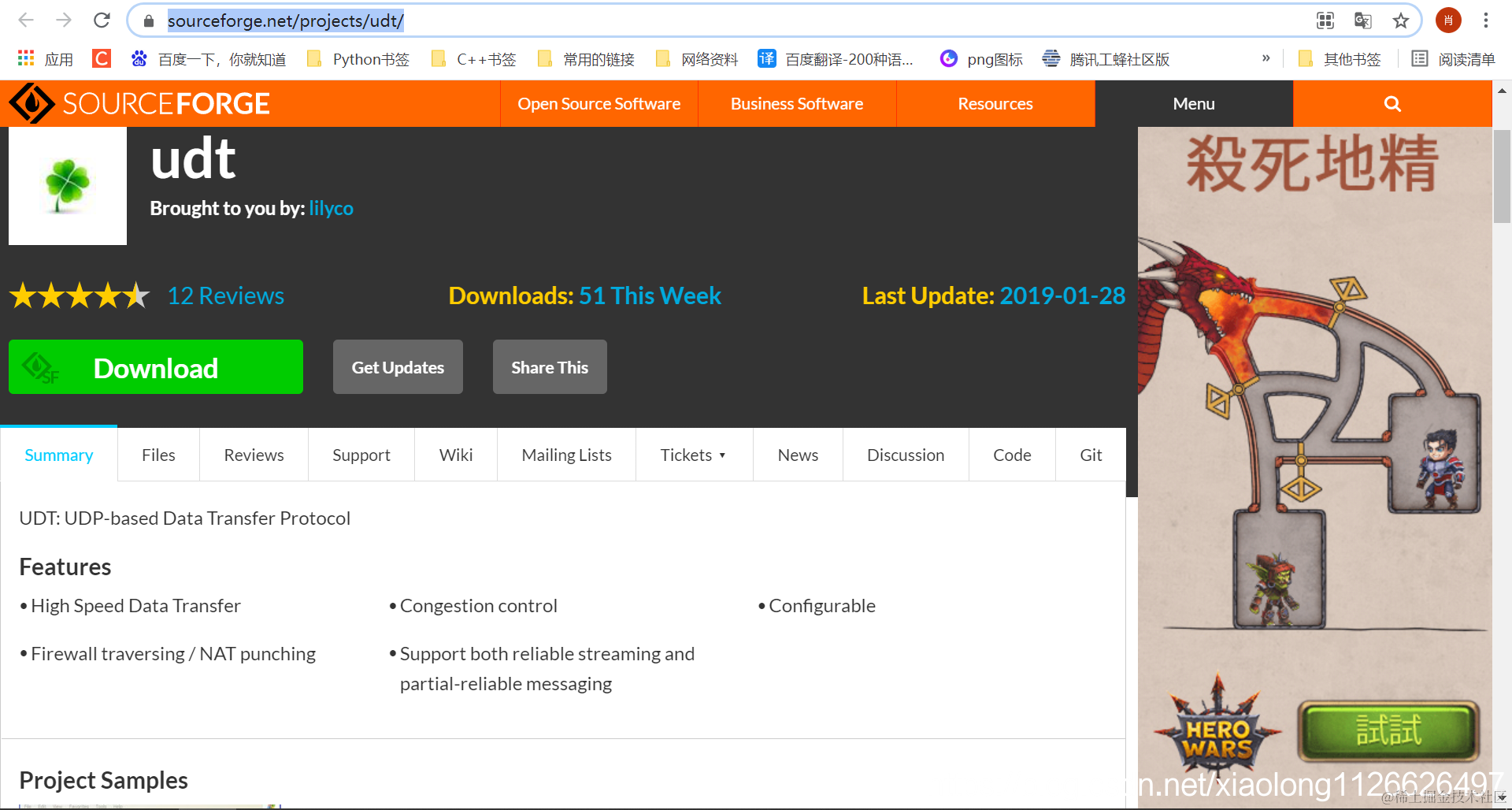Open the Wiki tab
The height and width of the screenshot is (810, 1512).
click(456, 455)
